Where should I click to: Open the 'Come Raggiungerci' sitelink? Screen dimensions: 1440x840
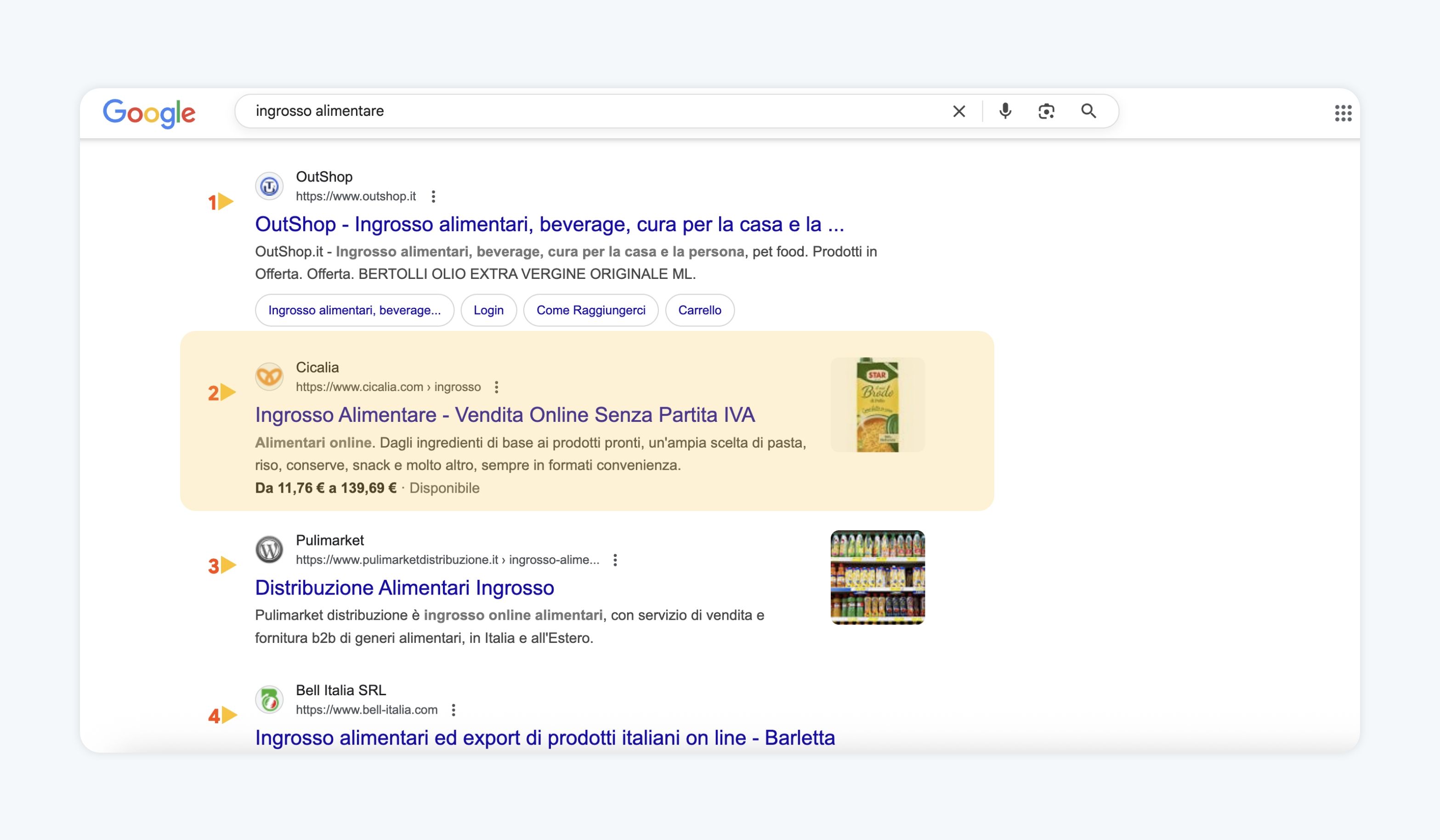pyautogui.click(x=591, y=310)
